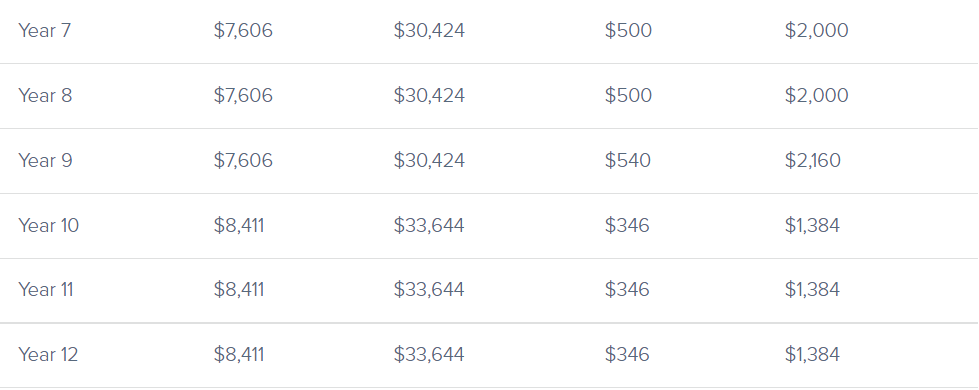This screenshot has width=979, height=390.
Task: Click $33,644 in the Year 10 row
Action: point(429,225)
